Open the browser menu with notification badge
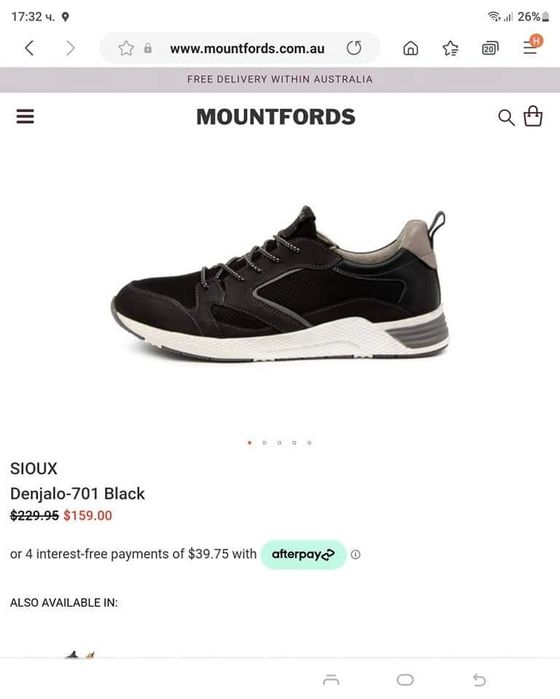Viewport: 560px width, 699px height. [531, 45]
